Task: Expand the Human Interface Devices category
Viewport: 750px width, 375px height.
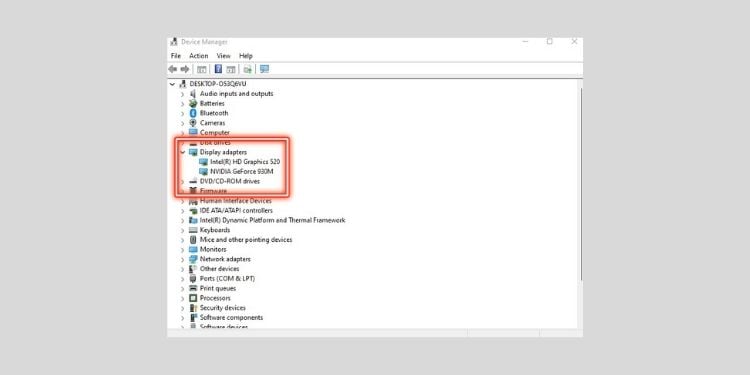Action: [182, 201]
